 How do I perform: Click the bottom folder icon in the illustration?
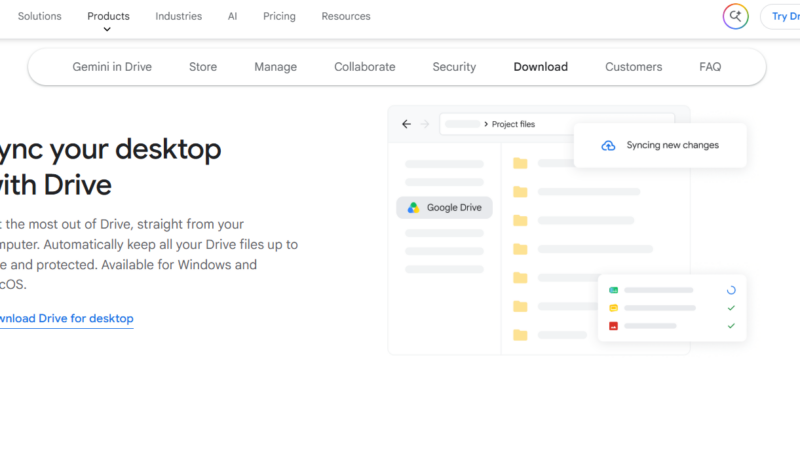pos(520,335)
